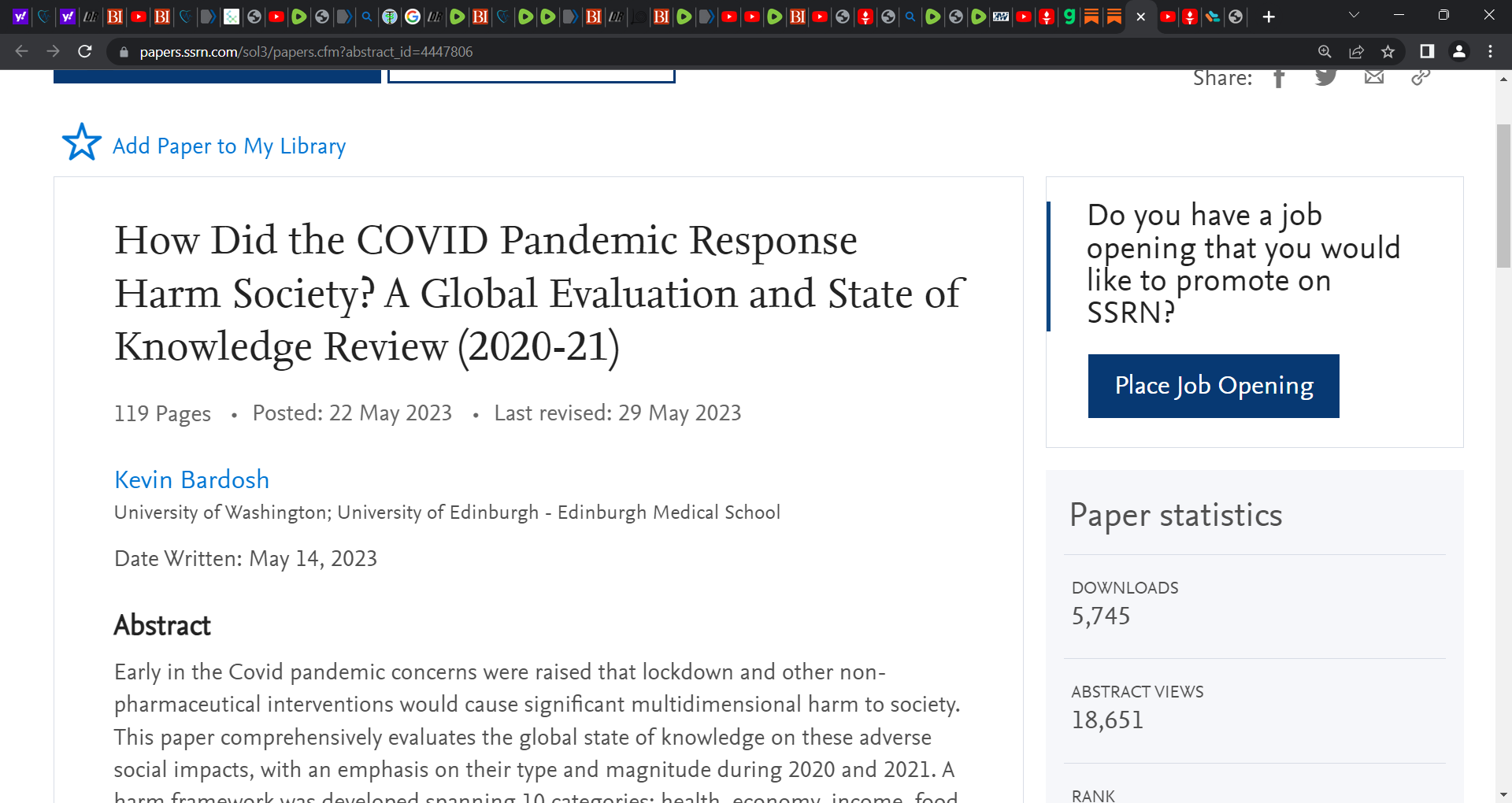The image size is (1512, 803).
Task: Switch to the tab with the teal circle 'T' favicon
Action: [389, 17]
